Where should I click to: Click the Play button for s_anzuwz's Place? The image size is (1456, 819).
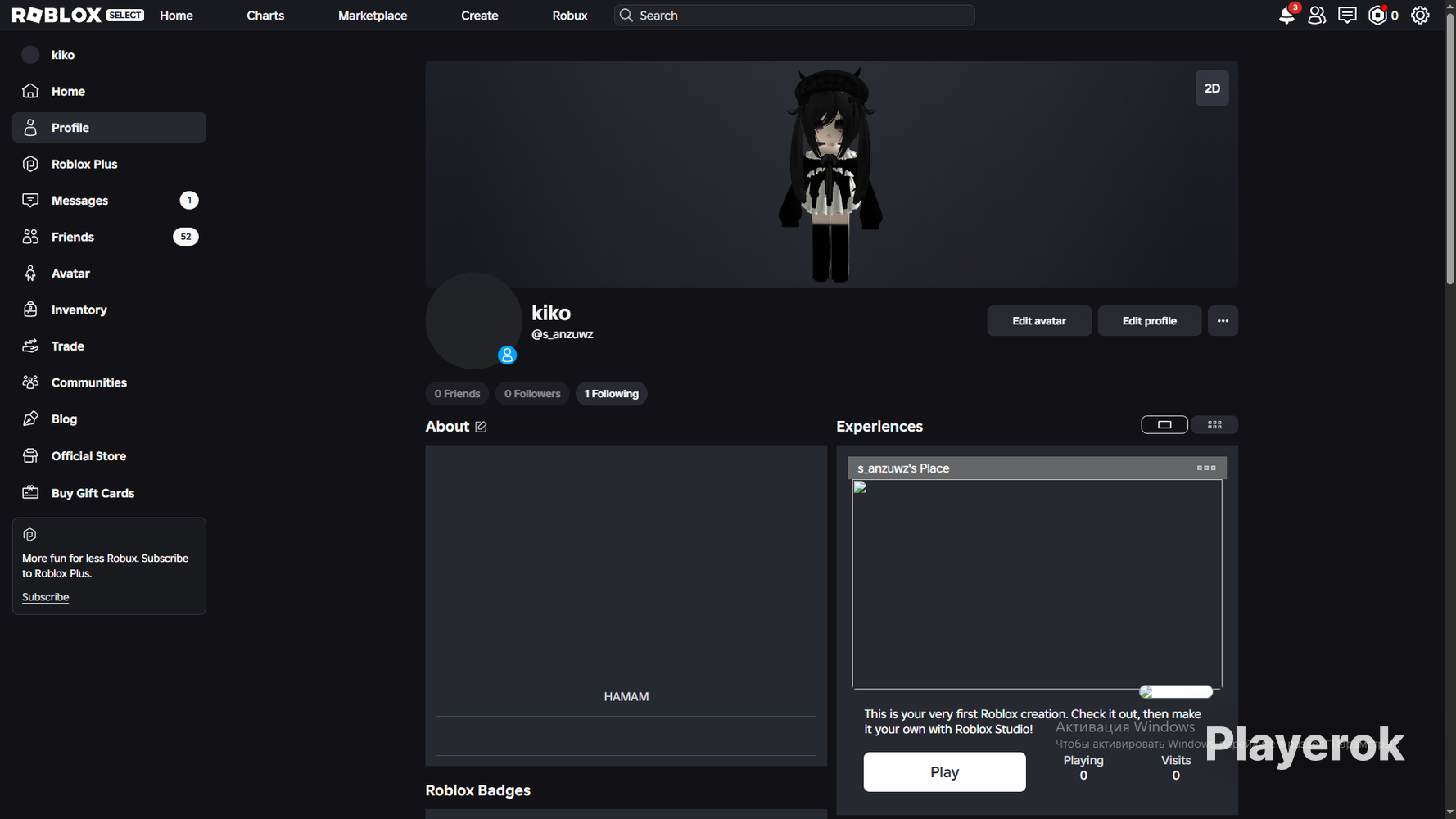pos(944,772)
